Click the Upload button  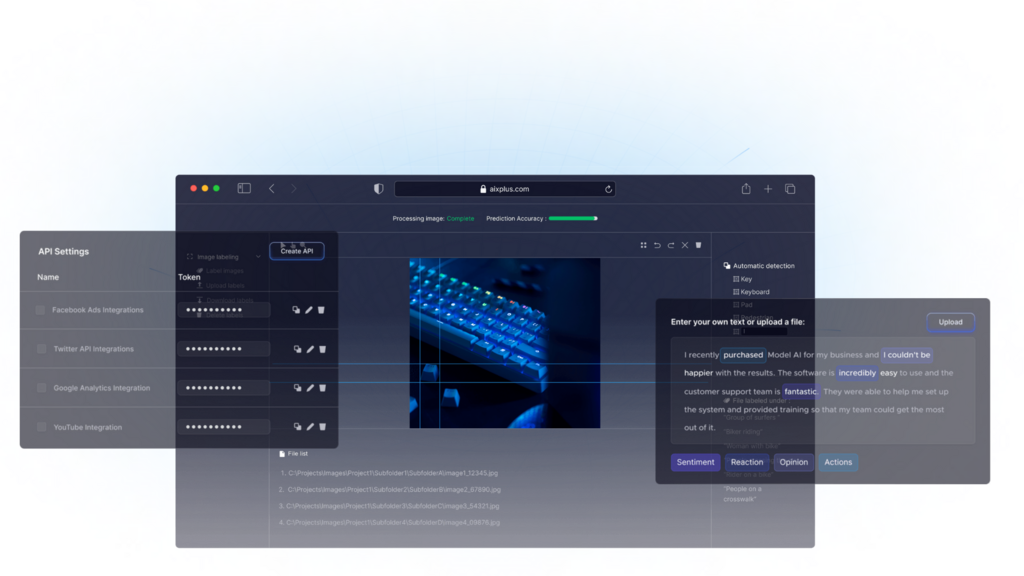tap(950, 322)
